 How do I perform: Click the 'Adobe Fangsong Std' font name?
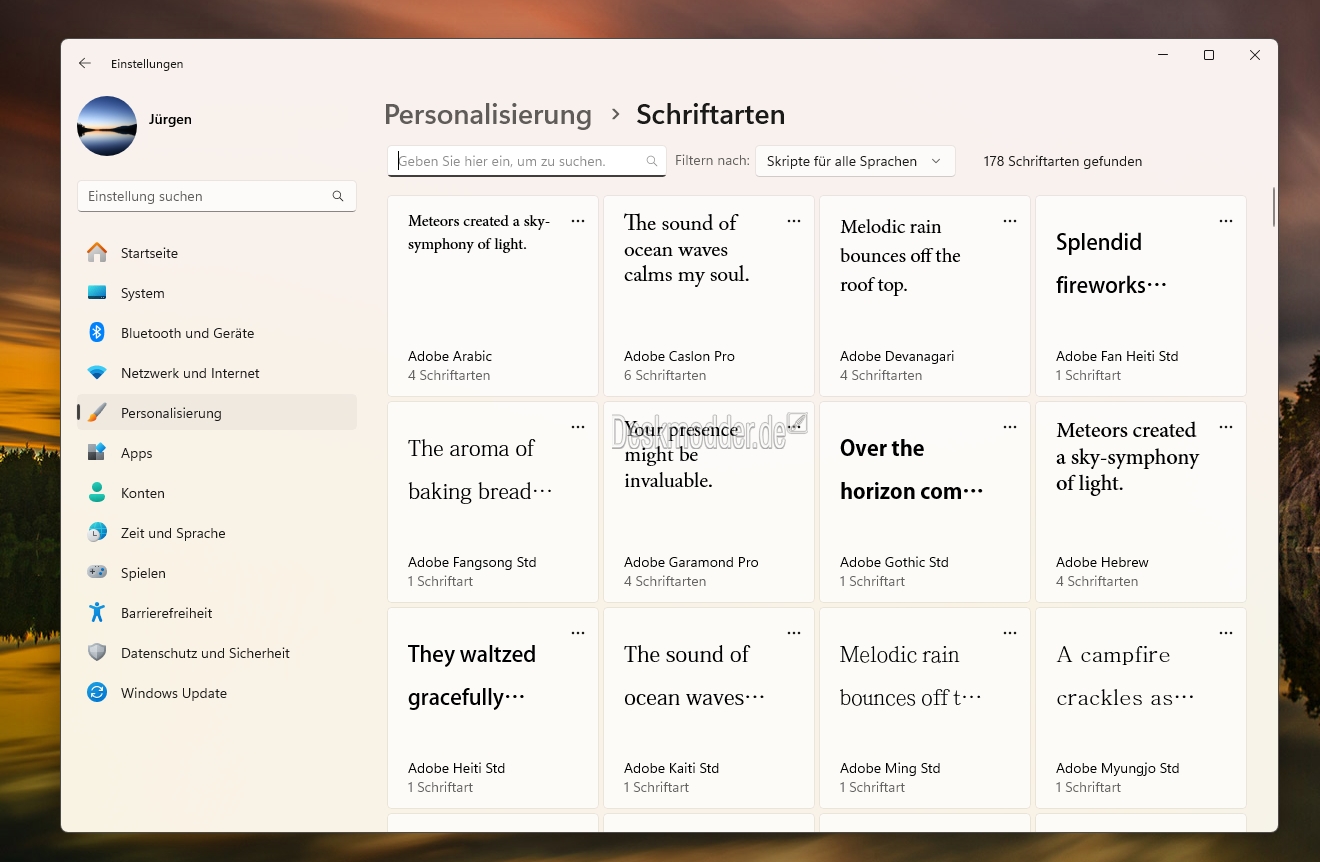472,562
